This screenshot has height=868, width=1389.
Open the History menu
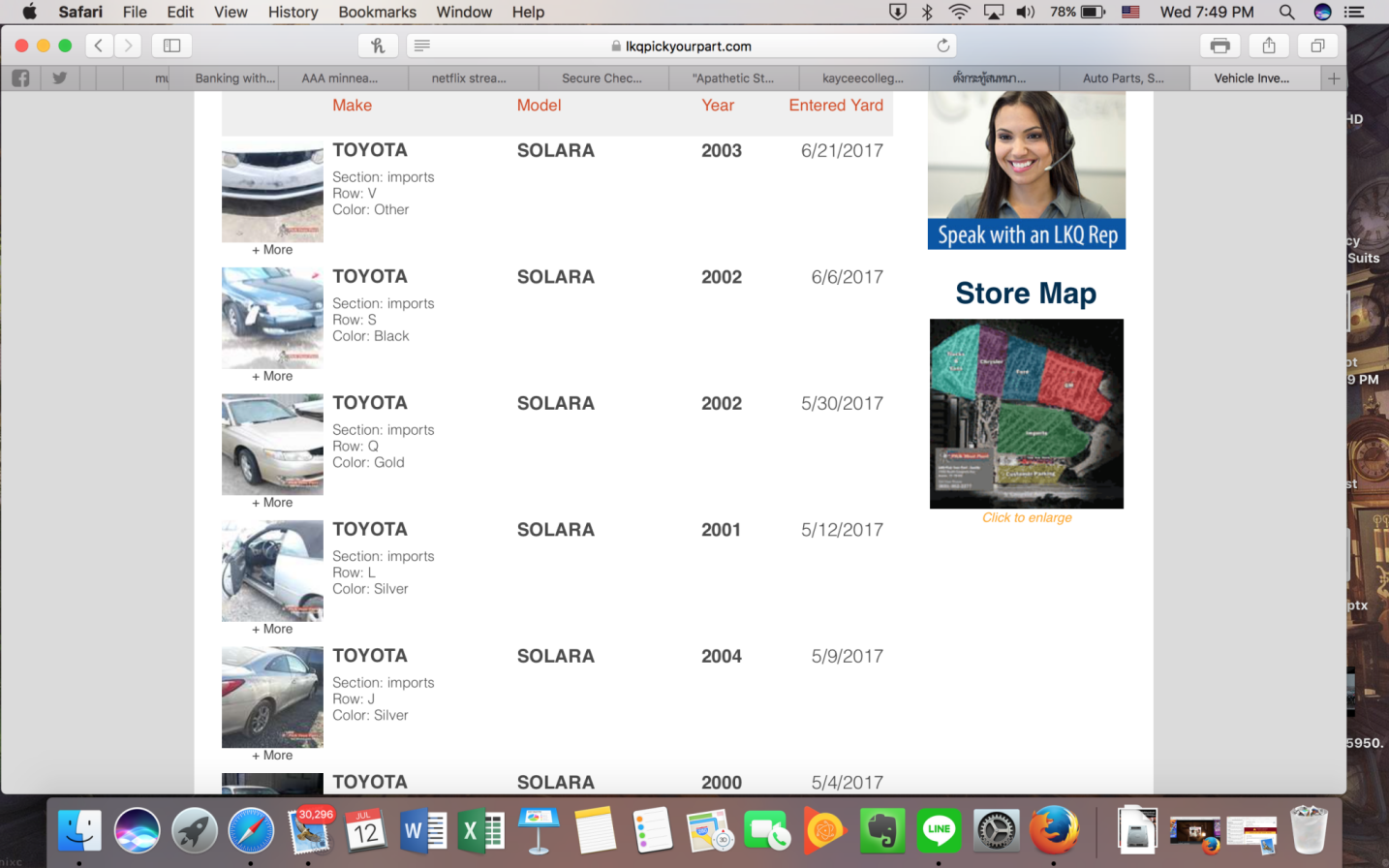click(293, 12)
